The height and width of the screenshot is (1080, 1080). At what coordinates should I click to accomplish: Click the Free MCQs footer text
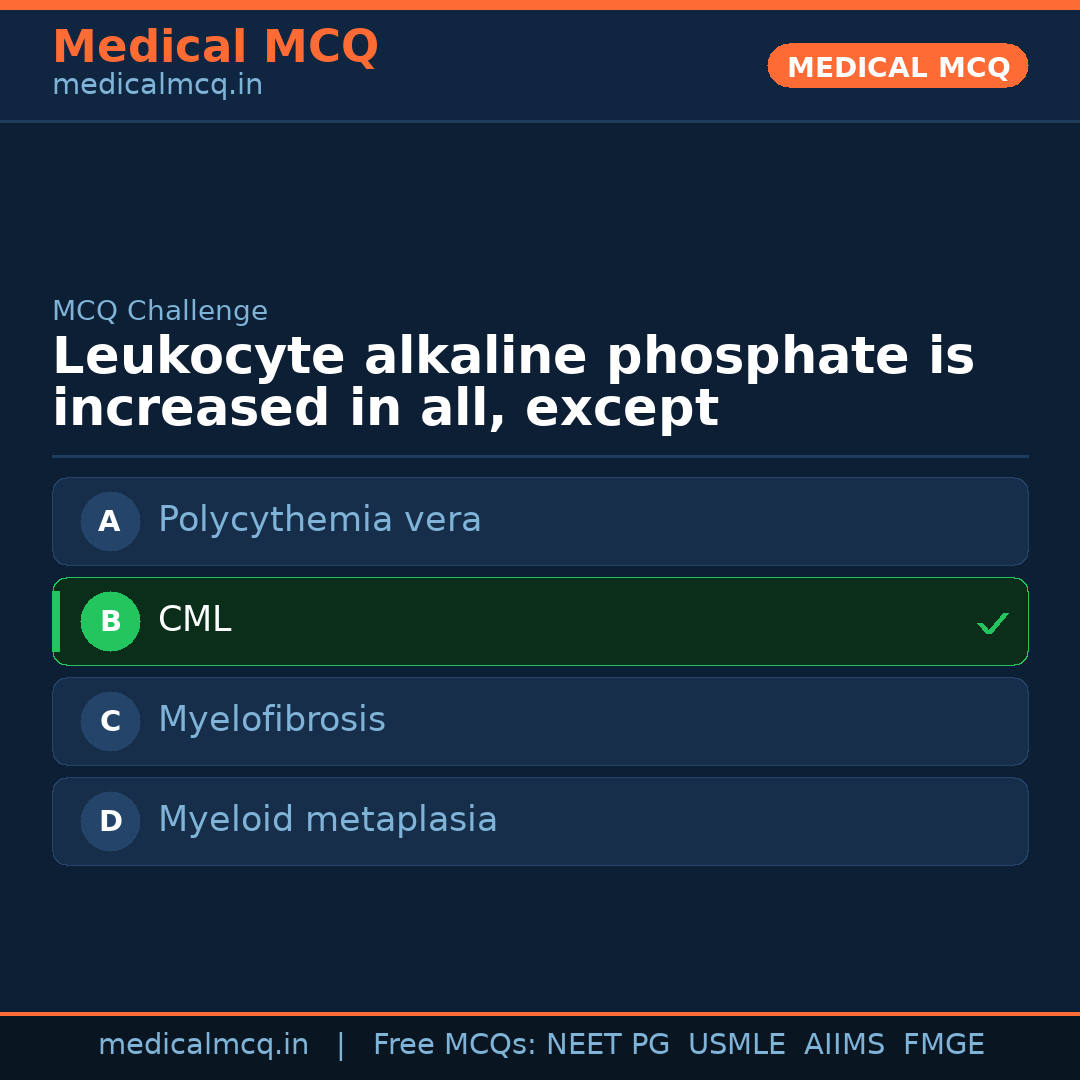(x=454, y=1045)
